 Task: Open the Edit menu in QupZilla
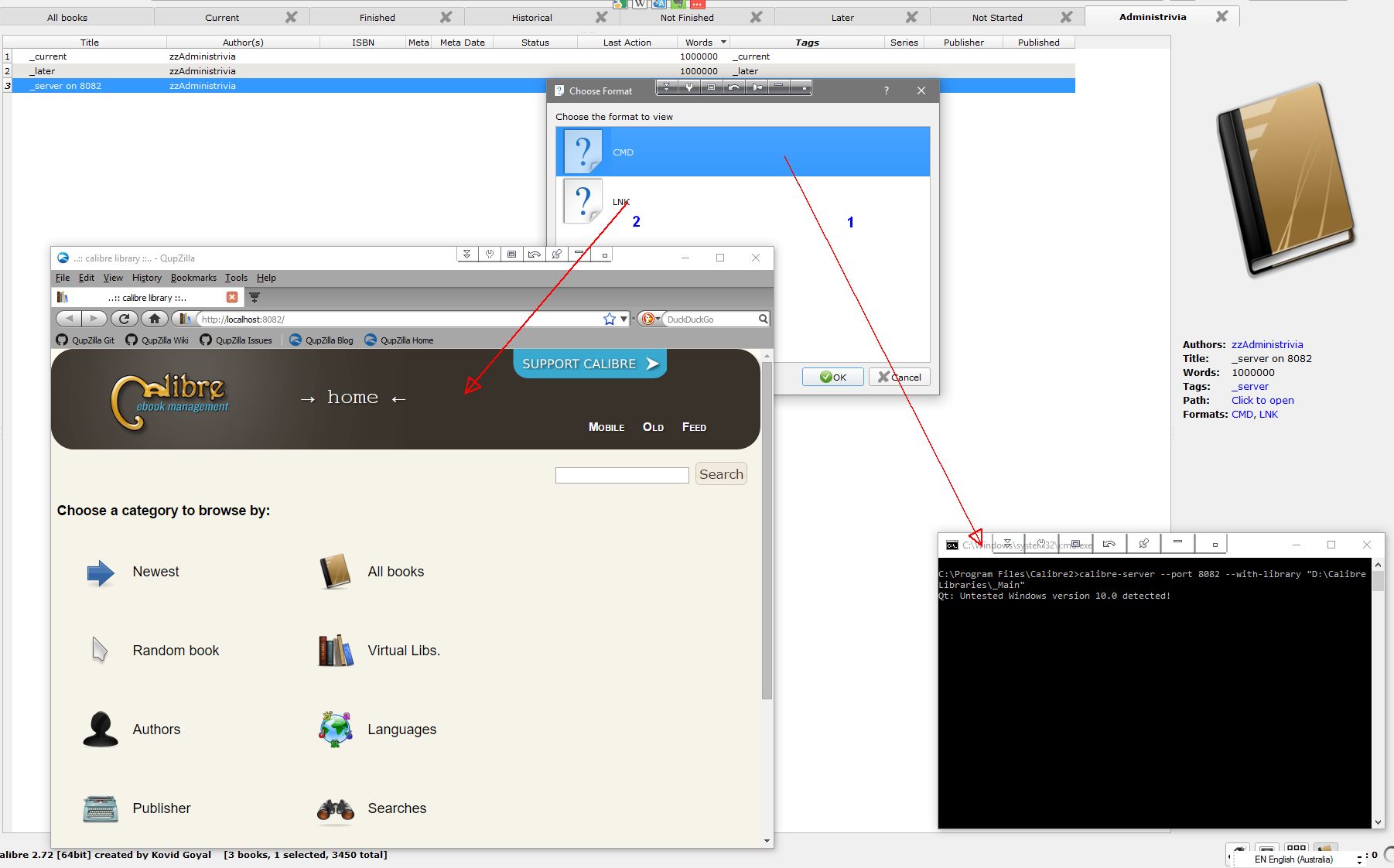coord(87,278)
